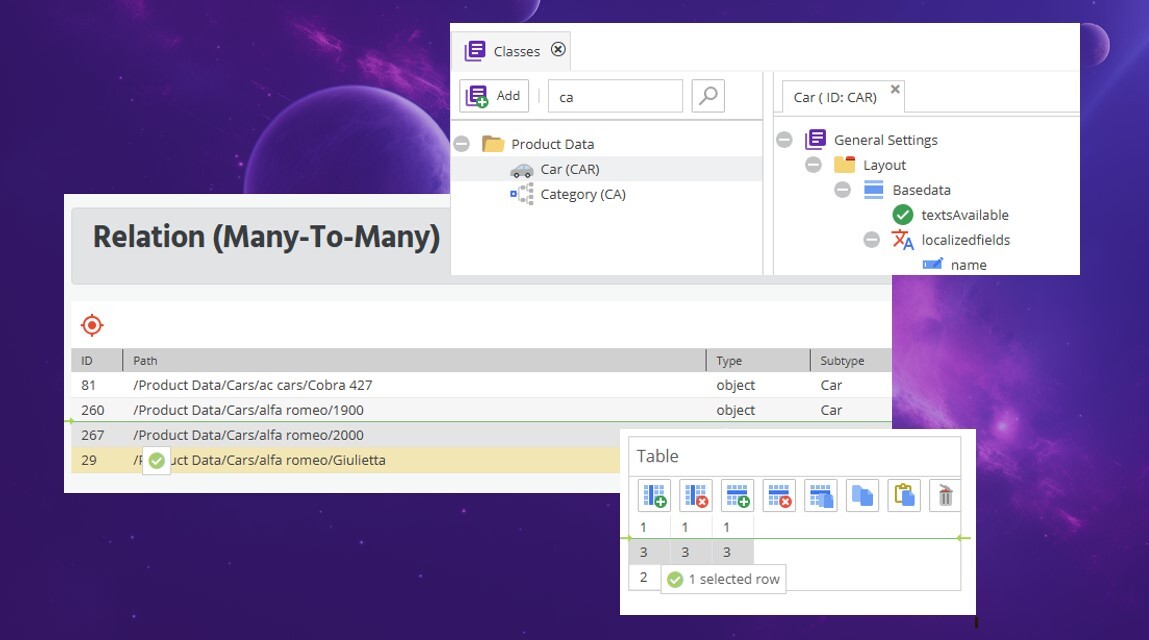
Task: Click the paste icon in the Table toolbar
Action: tap(903, 495)
